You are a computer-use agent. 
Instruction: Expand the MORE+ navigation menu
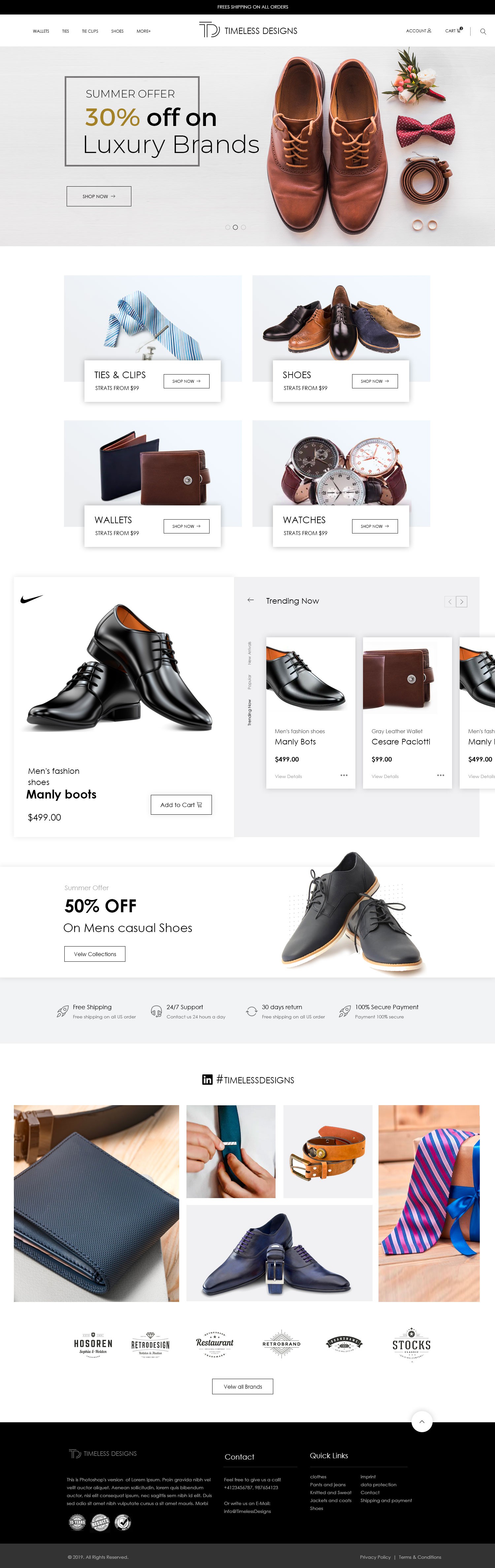(x=143, y=31)
